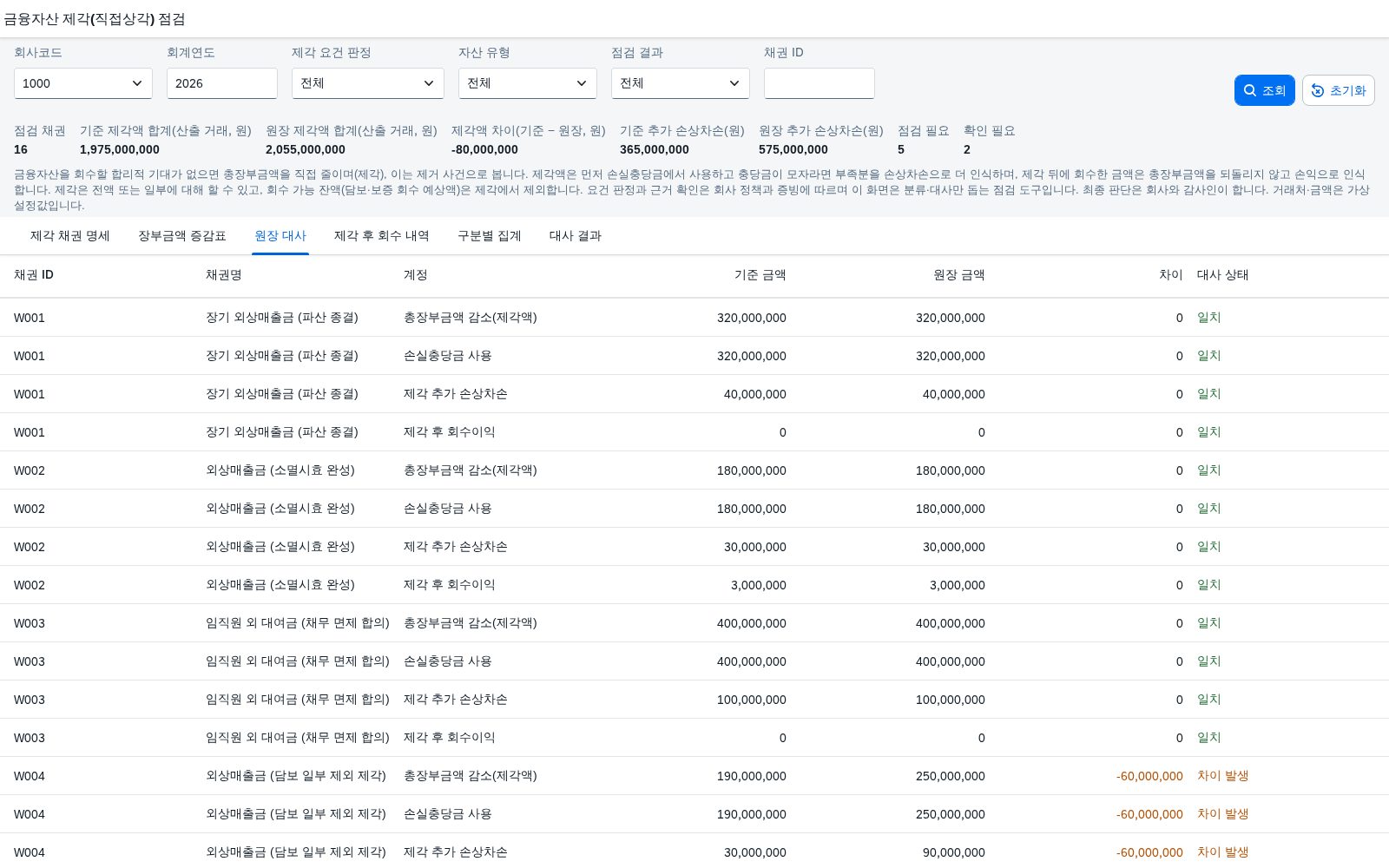Click 제각 후 회수이익 in W001 row
The height and width of the screenshot is (868, 1389).
click(450, 432)
